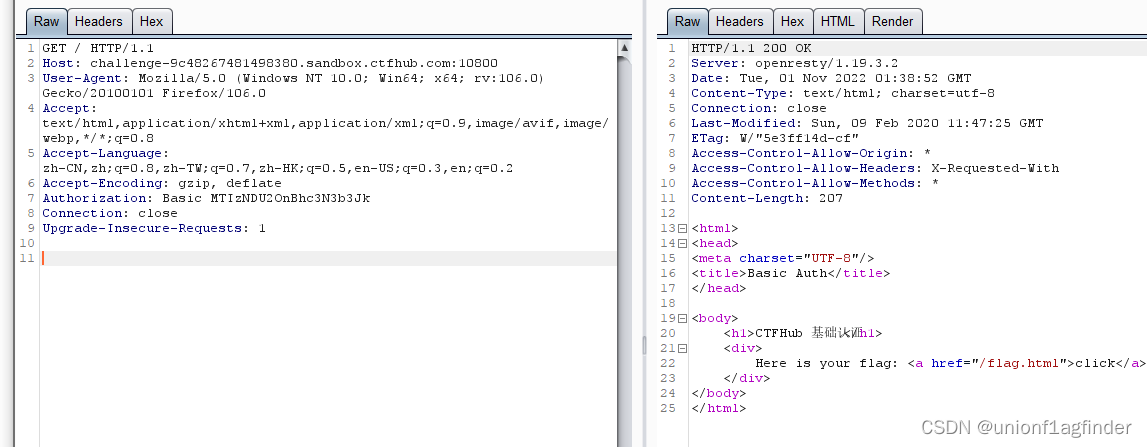The image size is (1147, 447).
Task: Click the closing </body> tag line
Action: [x=718, y=394]
